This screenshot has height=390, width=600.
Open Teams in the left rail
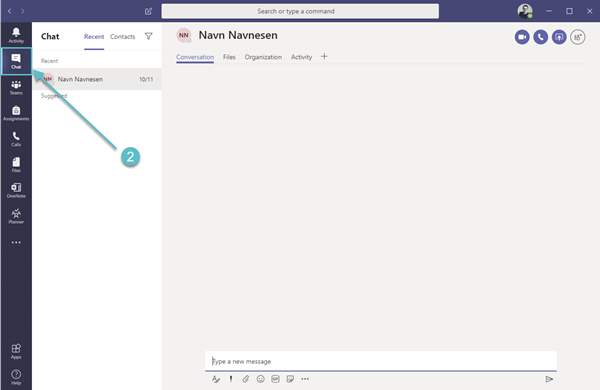[16, 88]
